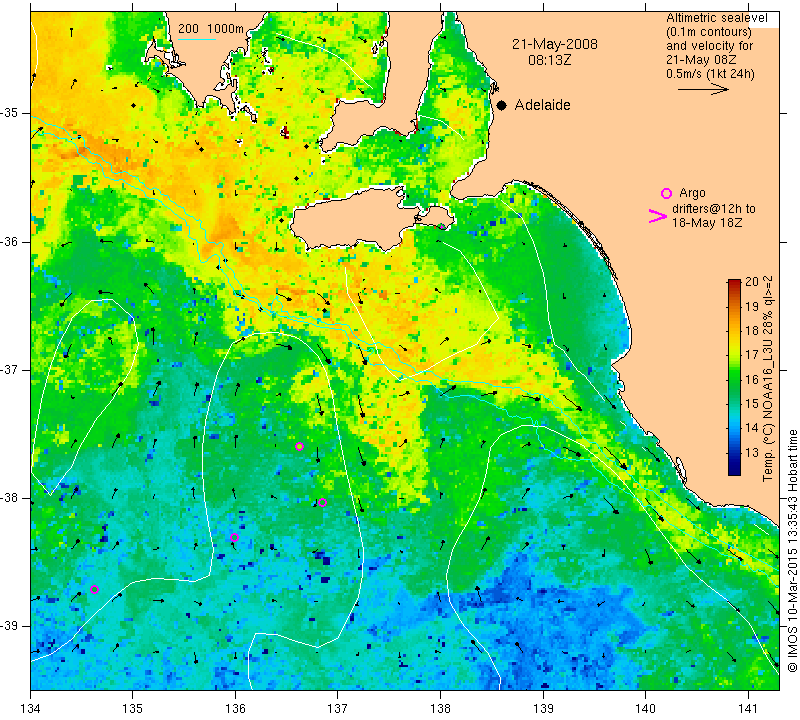This screenshot has width=800, height=720.
Task: Click the '18-May 18Z' drifter text
Action: click(707, 223)
